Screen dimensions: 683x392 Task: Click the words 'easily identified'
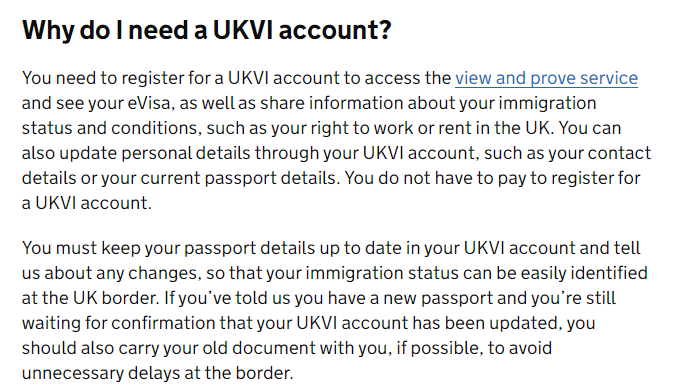tap(584, 273)
